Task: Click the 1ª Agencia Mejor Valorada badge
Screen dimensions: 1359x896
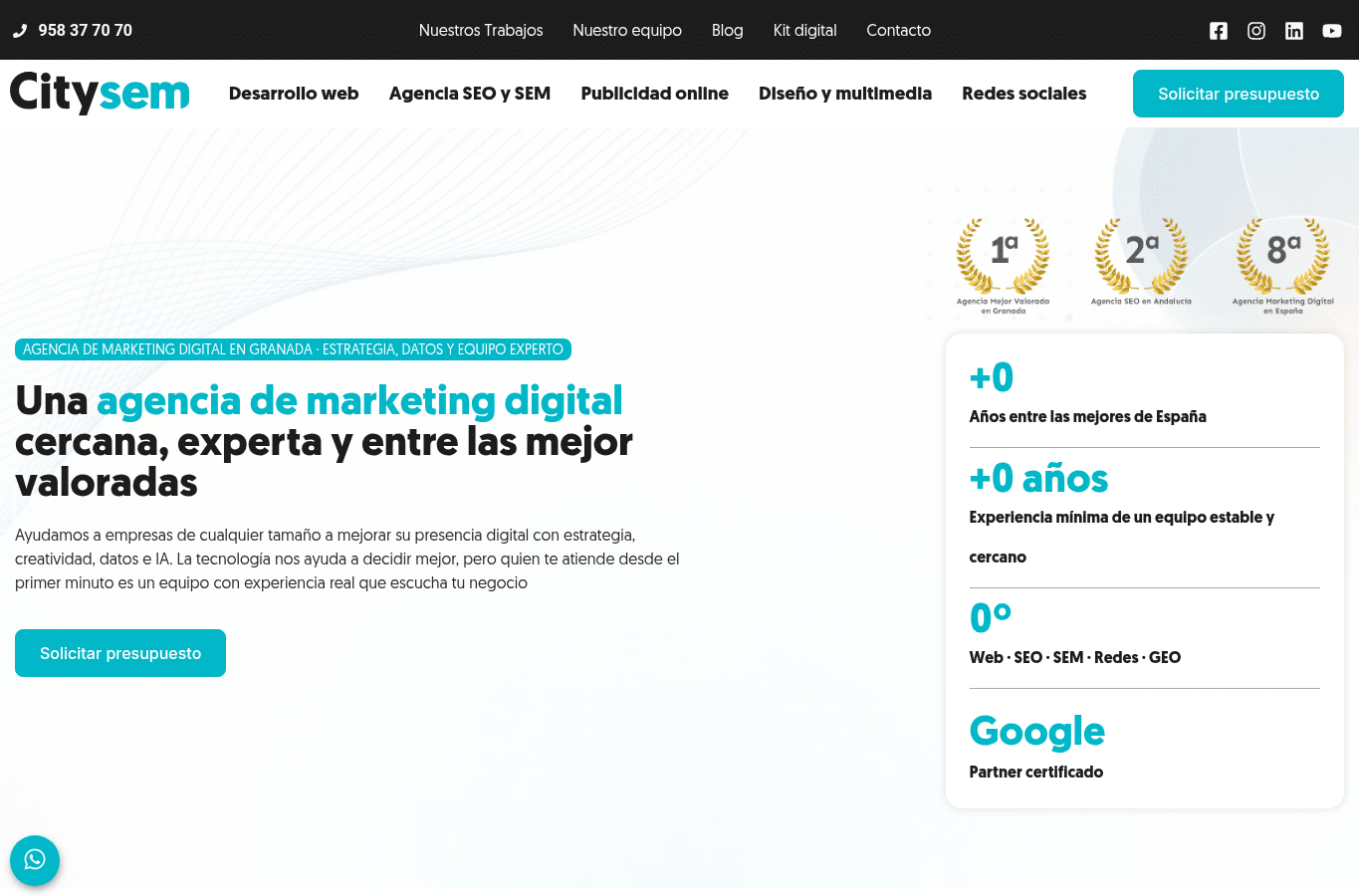Action: pos(1003,266)
